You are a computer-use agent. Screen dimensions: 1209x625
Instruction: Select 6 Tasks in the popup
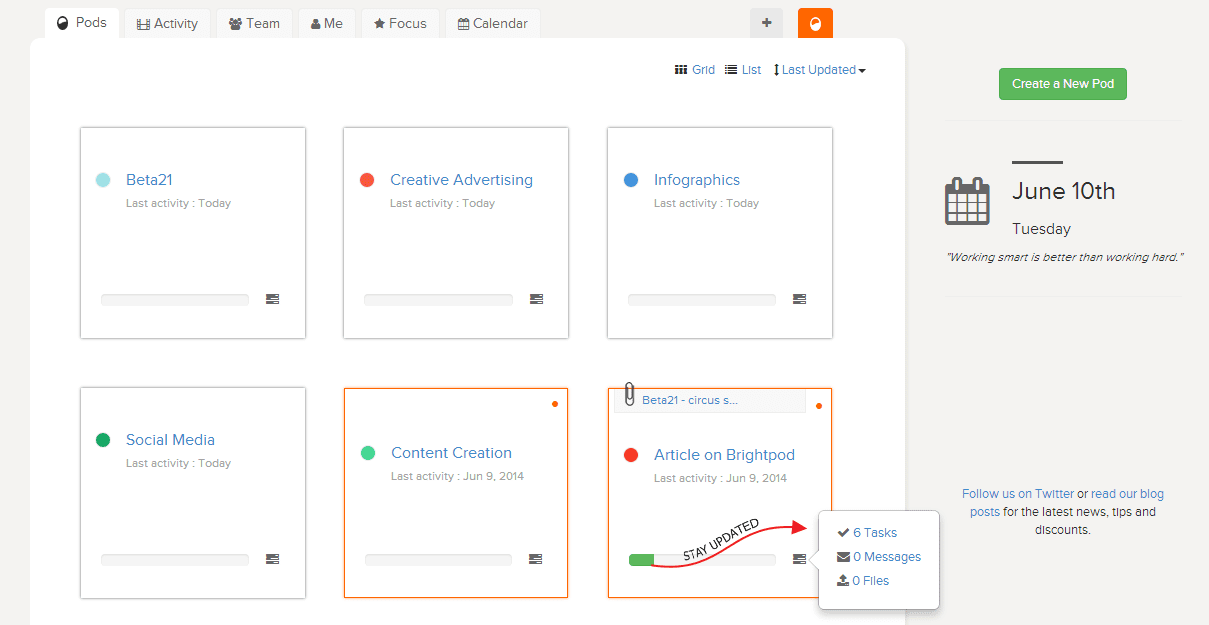click(x=874, y=533)
